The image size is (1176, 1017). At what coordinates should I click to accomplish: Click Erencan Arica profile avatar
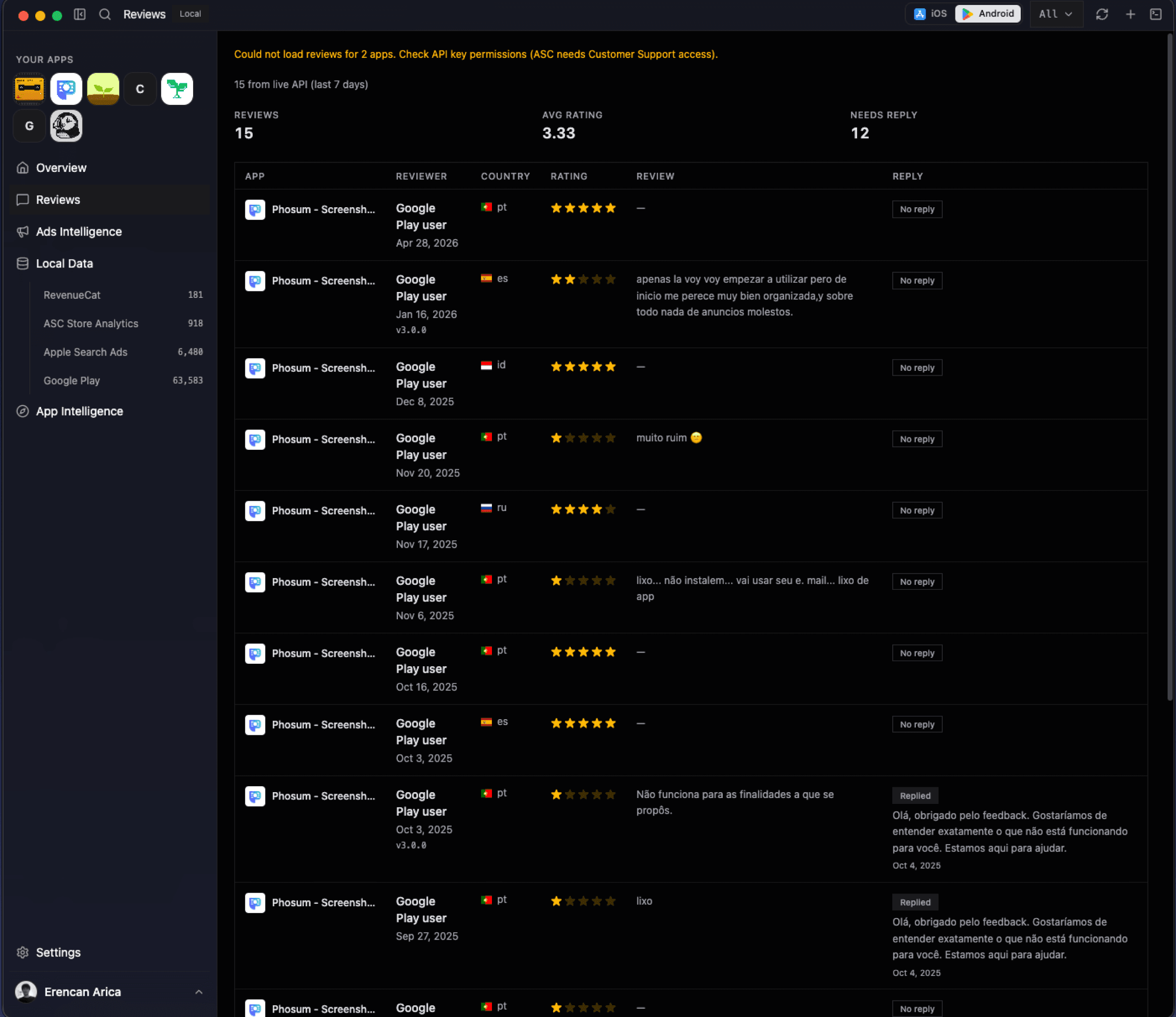(26, 992)
